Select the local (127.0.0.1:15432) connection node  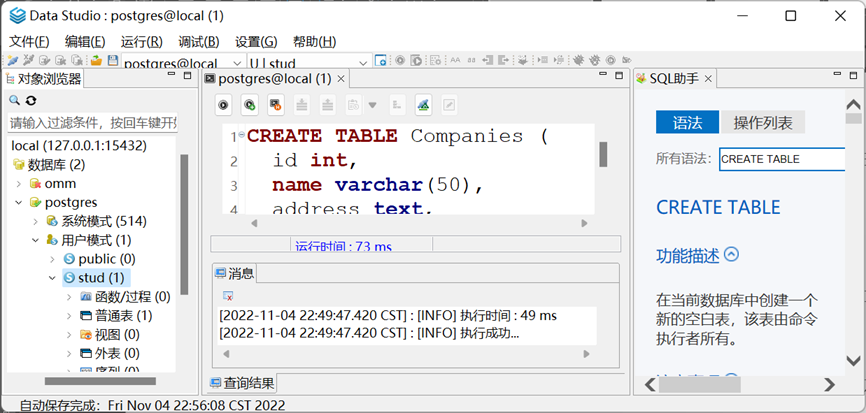coord(79,146)
